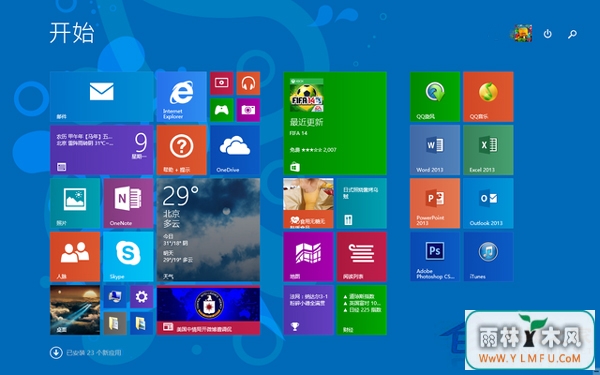Launch Excel 2013 tile
Viewport: 600px width, 375px height.
pos(488,150)
